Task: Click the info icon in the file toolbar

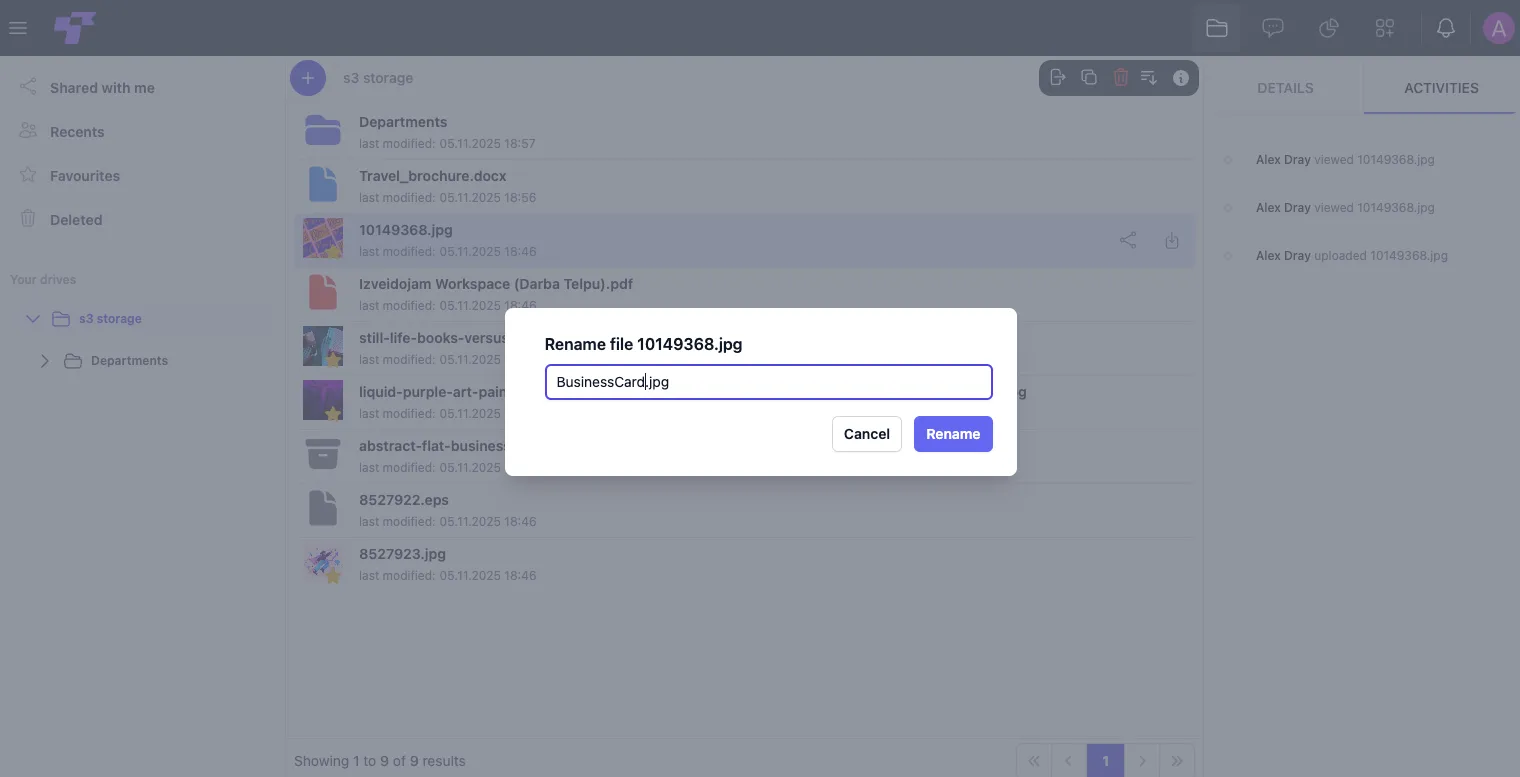Action: point(1181,77)
